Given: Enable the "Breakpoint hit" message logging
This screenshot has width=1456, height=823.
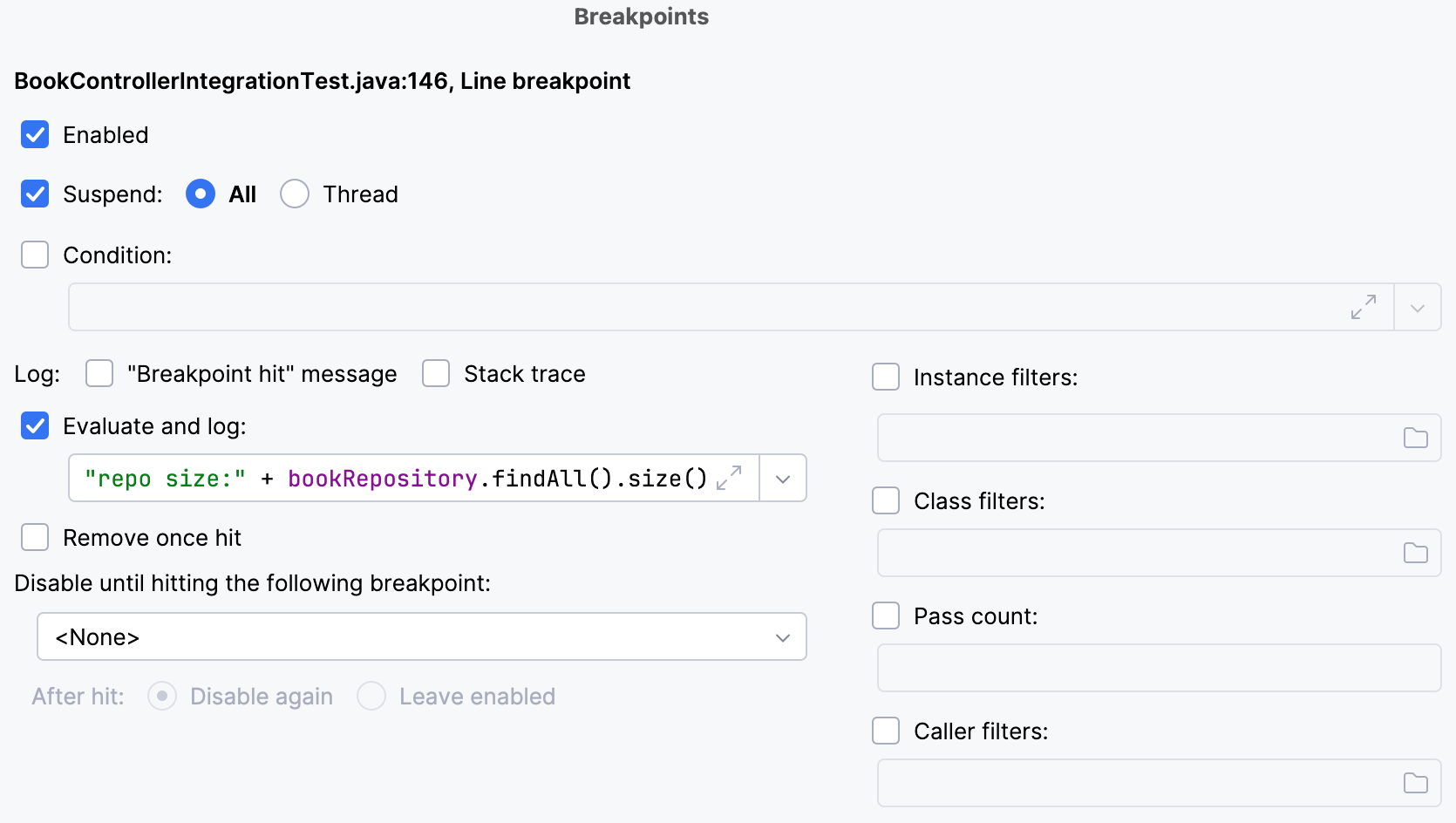Looking at the screenshot, I should click(99, 373).
